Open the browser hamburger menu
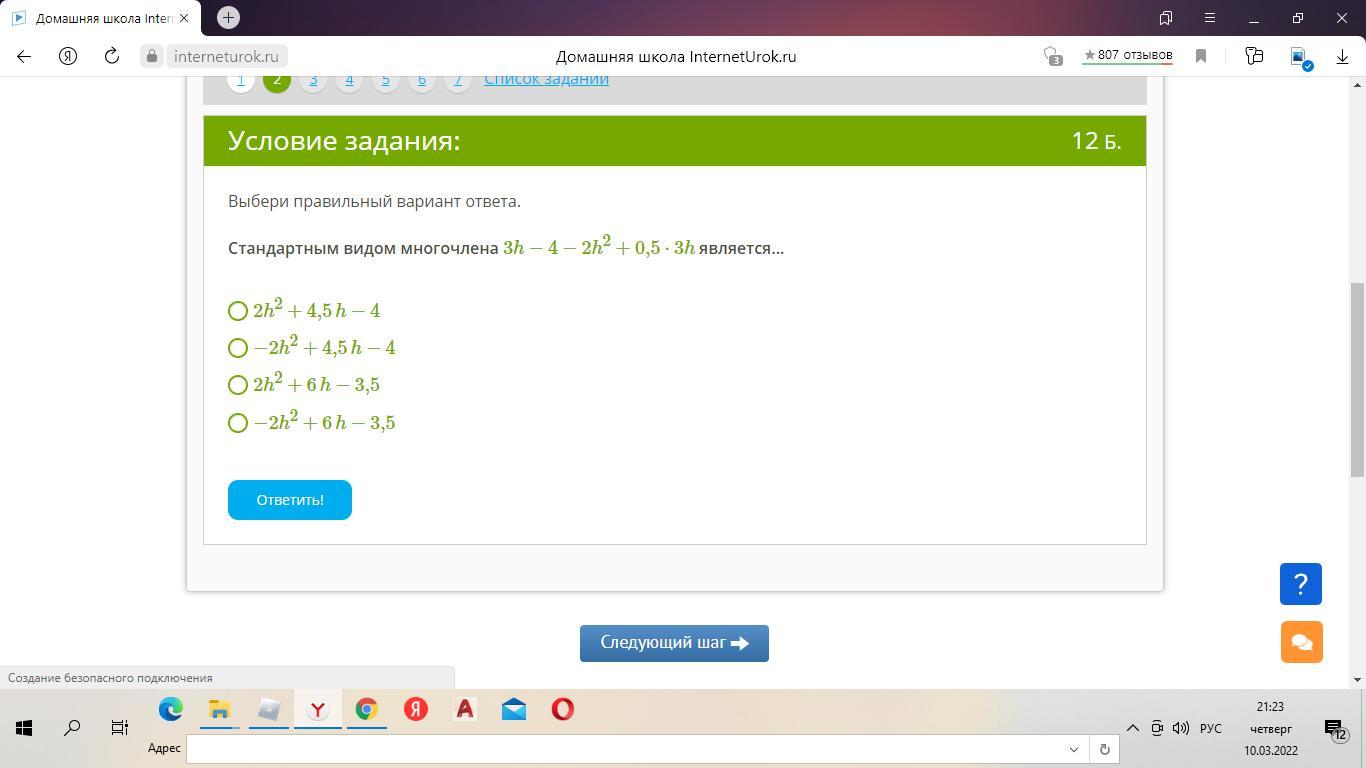The image size is (1366, 768). point(1209,18)
